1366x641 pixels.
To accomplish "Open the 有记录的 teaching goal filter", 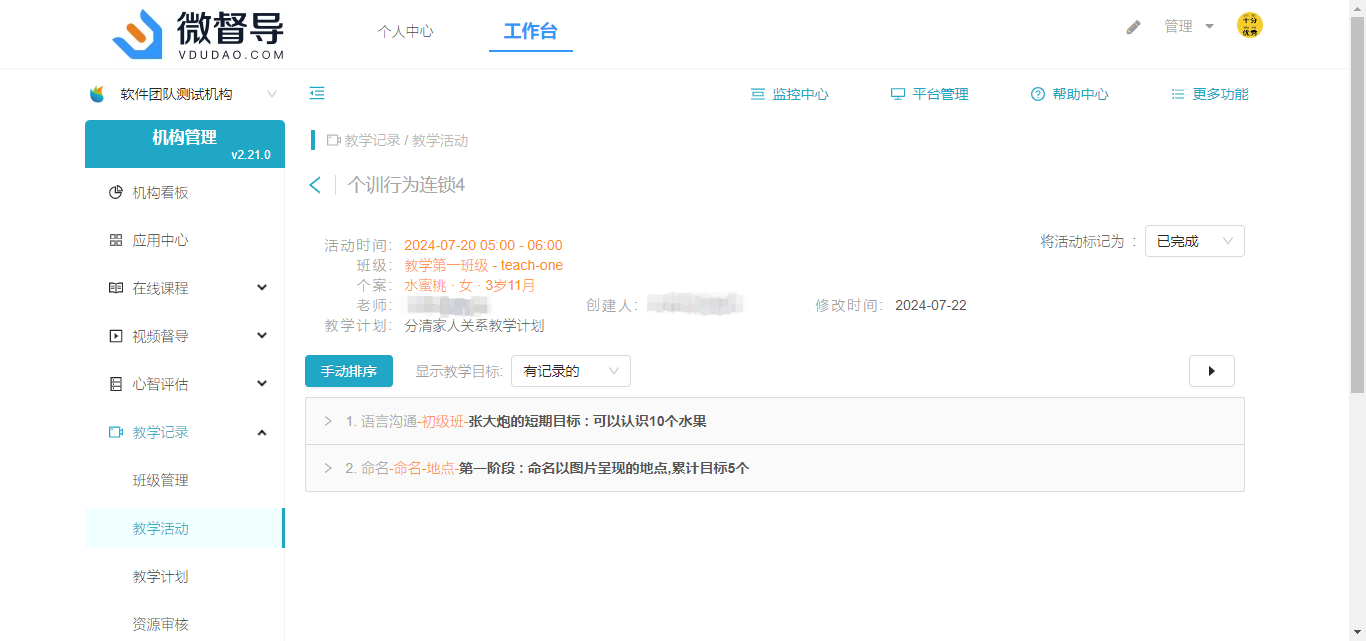I will (x=570, y=371).
